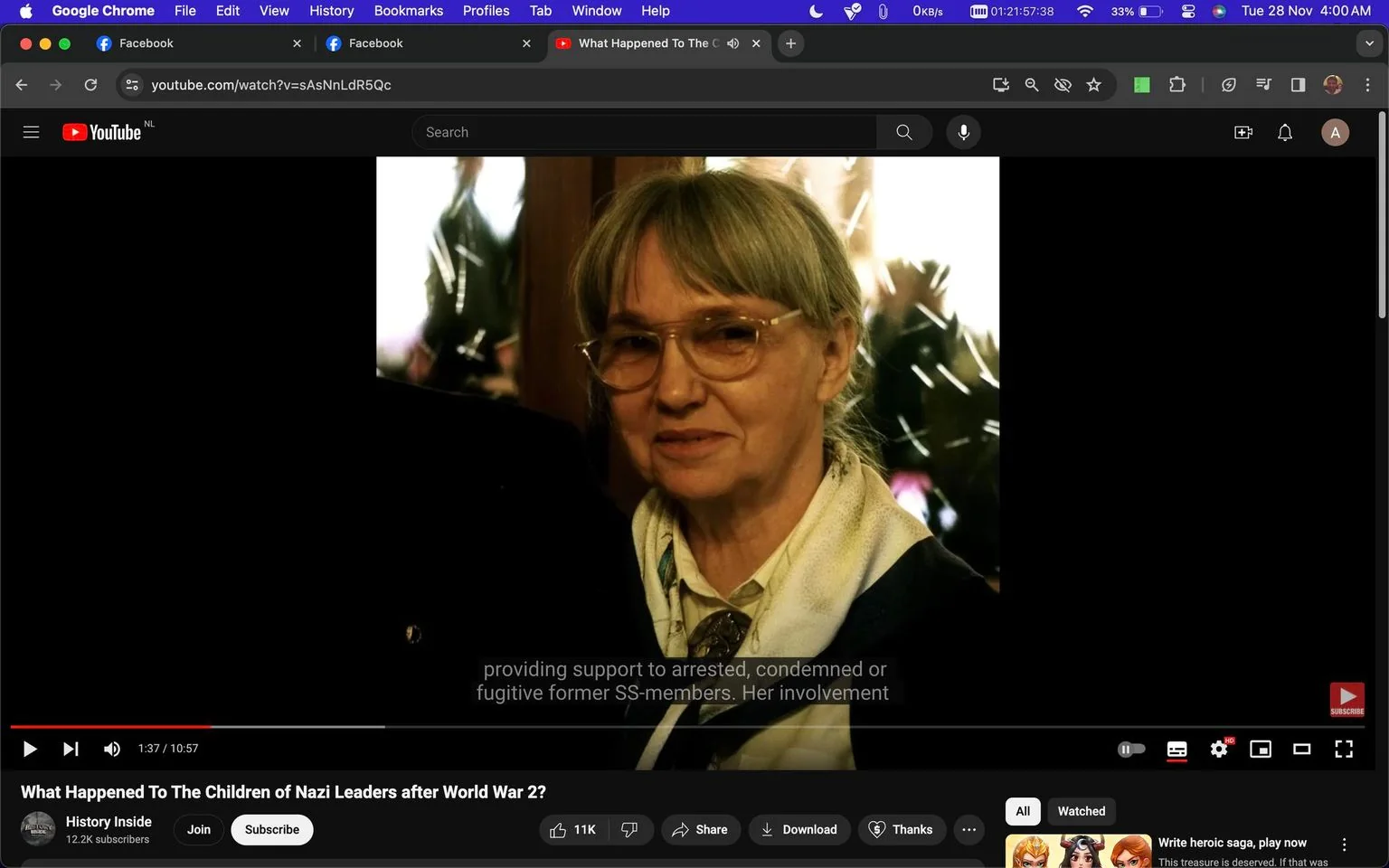Viewport: 1389px width, 868px height.
Task: Open zoom magnifier in address bar
Action: click(1032, 85)
